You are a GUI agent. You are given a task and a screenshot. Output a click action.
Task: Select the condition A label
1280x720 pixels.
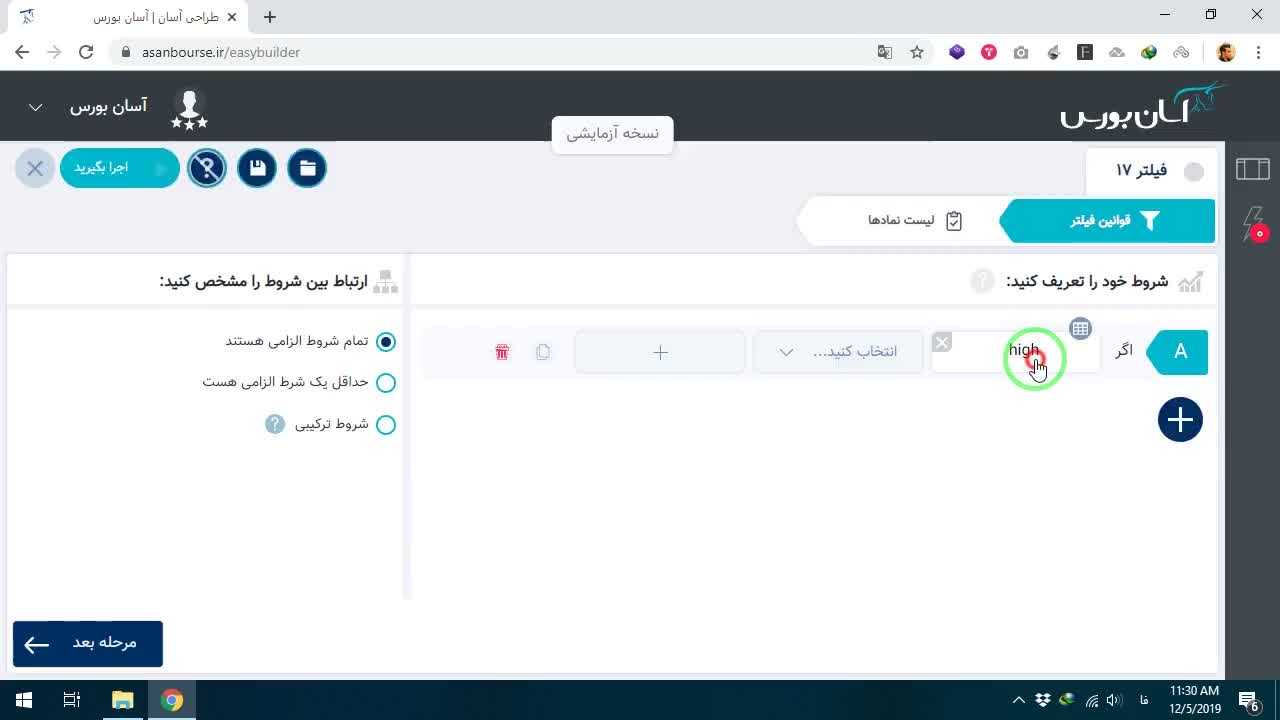[1180, 352]
